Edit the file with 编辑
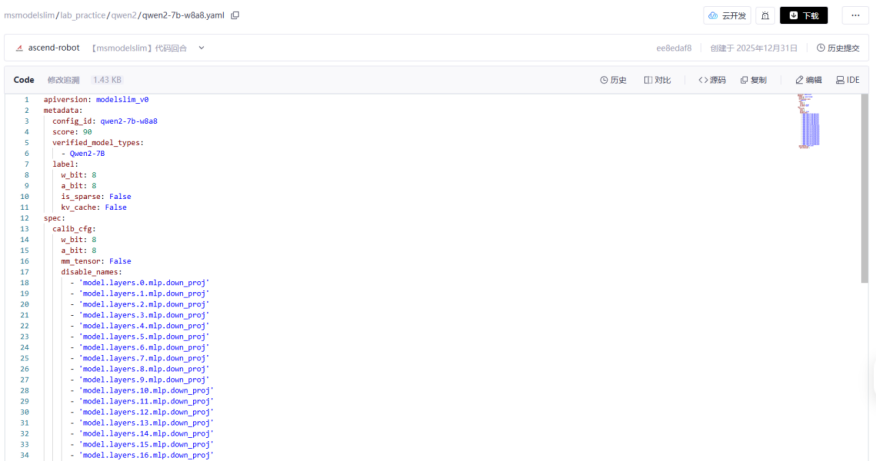Screen dimensions: 876x462 click(808, 80)
